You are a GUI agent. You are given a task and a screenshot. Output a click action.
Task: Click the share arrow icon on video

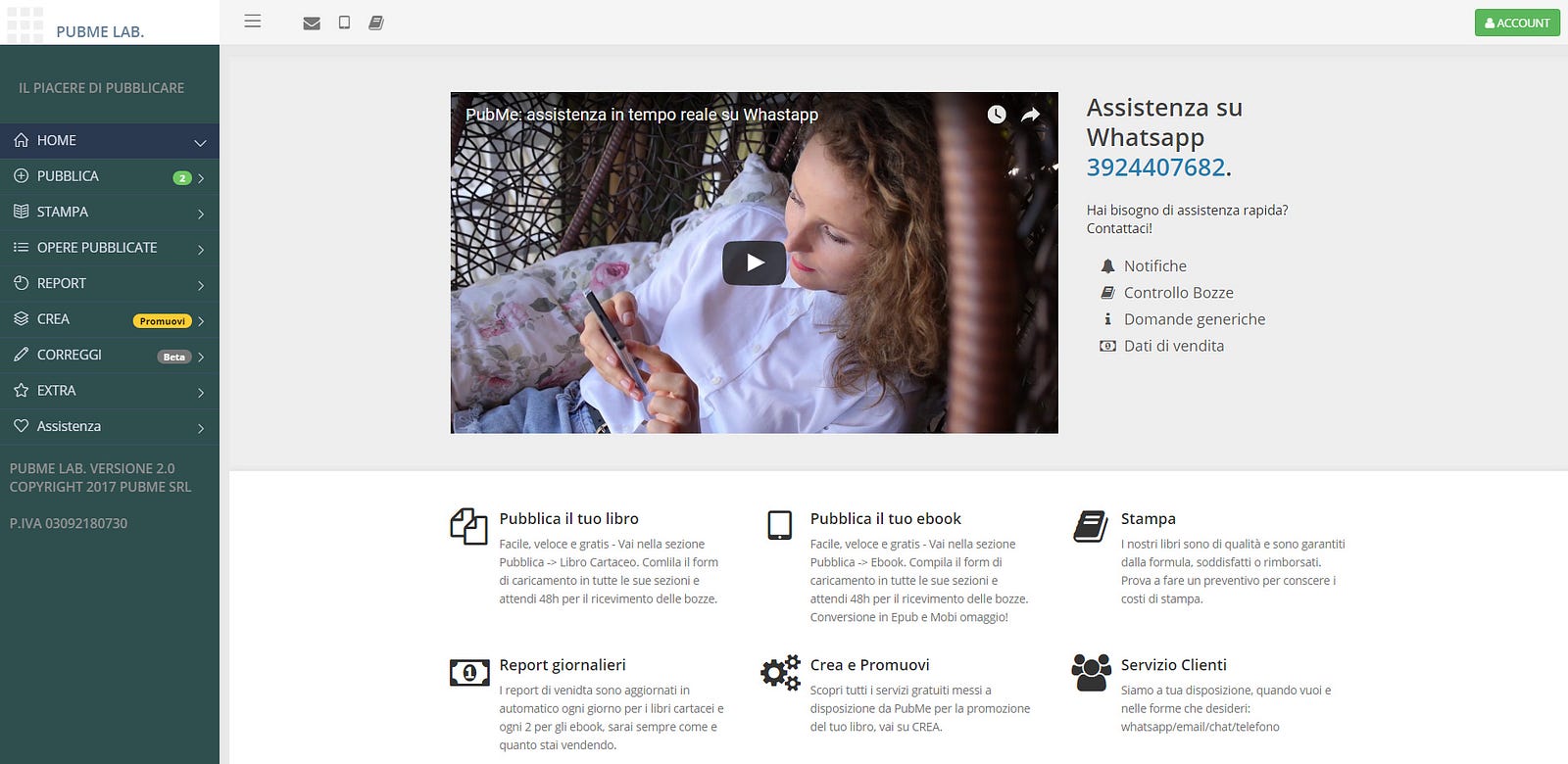coord(1031,115)
